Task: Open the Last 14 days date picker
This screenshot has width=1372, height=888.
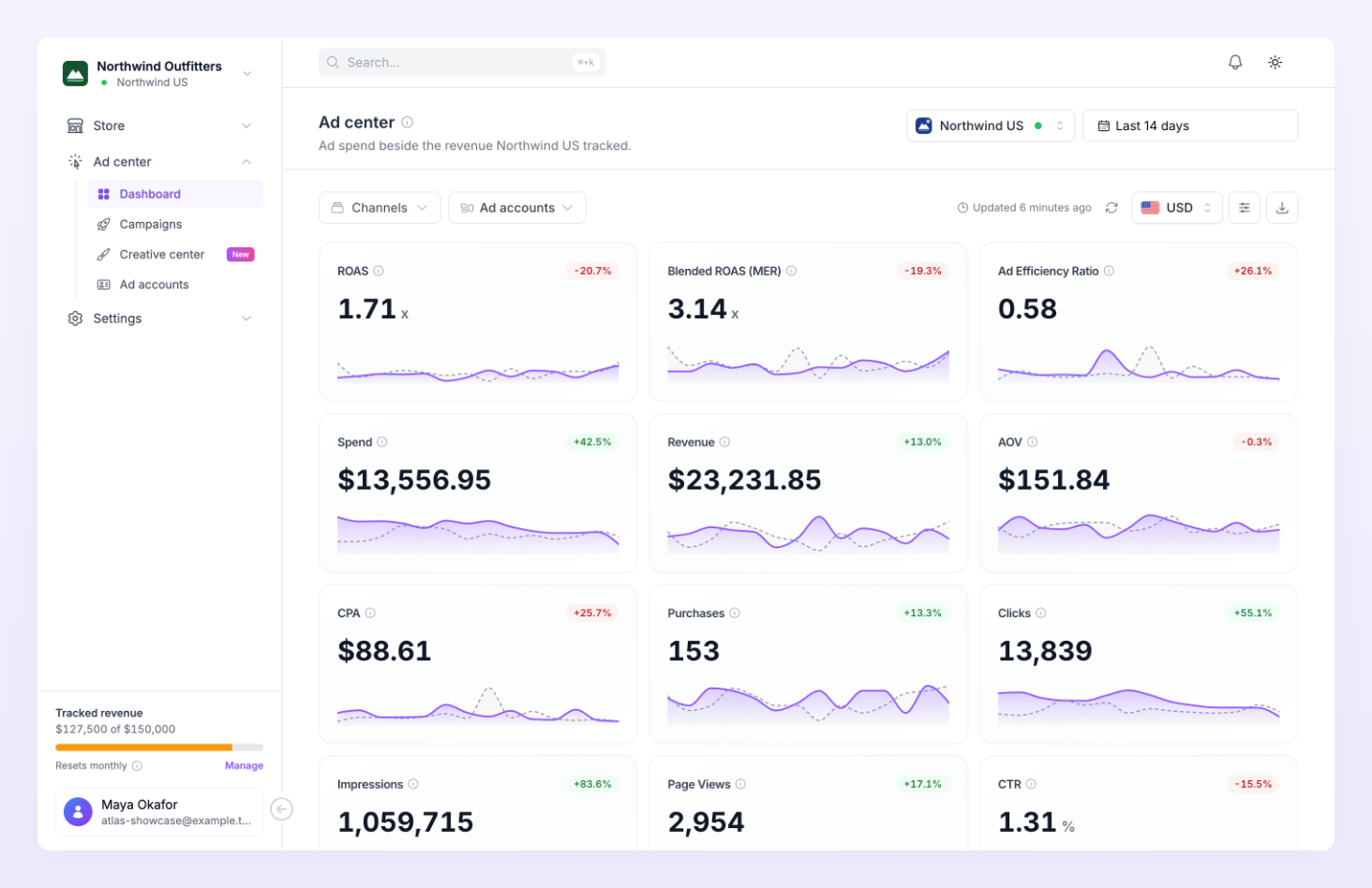Action: pyautogui.click(x=1190, y=126)
